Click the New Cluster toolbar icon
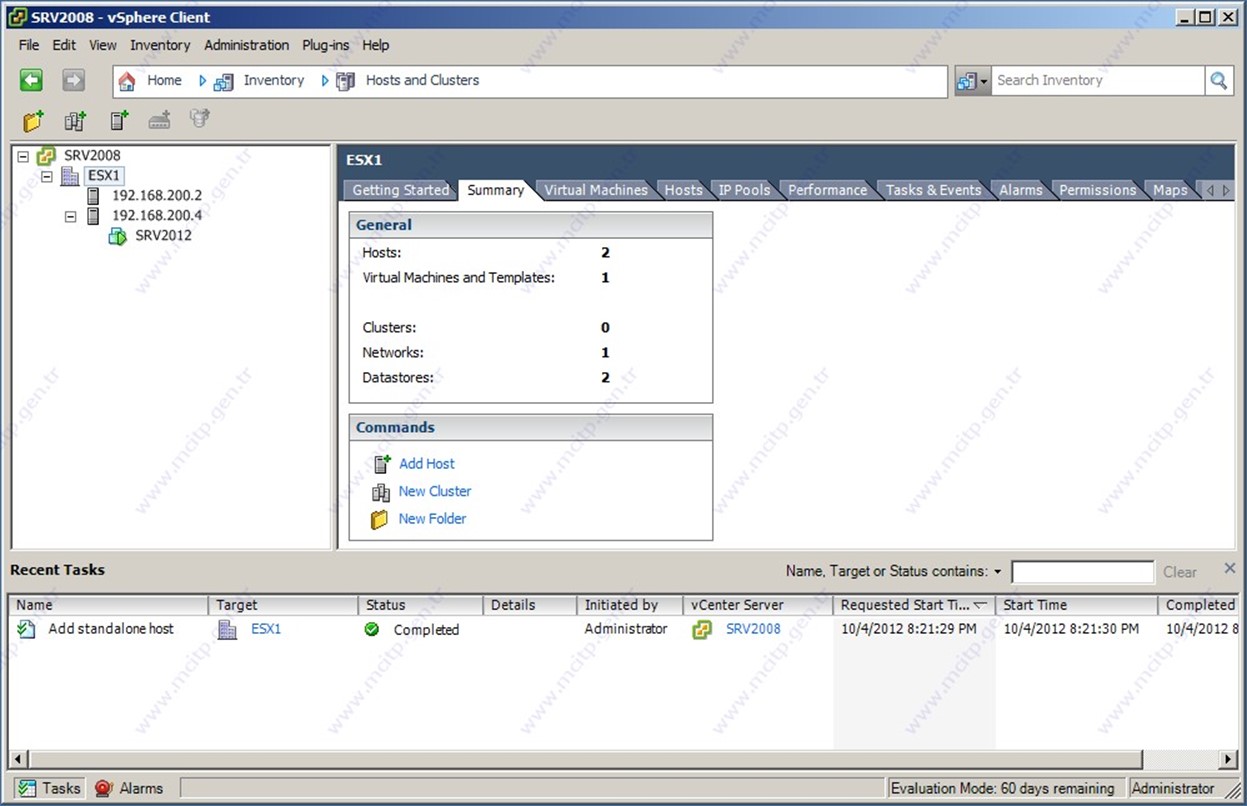The width and height of the screenshot is (1247, 806). pyautogui.click(x=75, y=121)
